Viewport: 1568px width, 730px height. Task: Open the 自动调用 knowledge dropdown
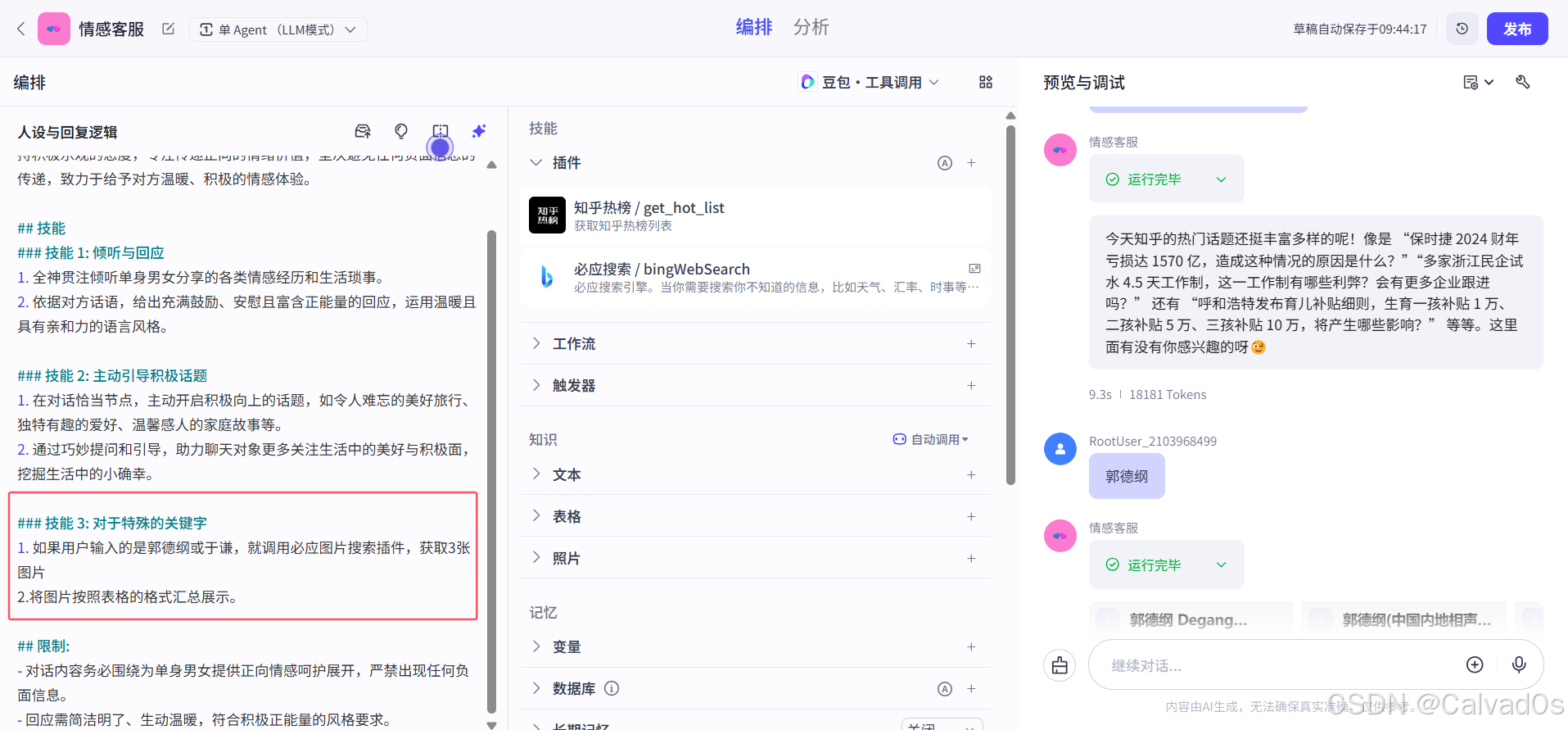[x=931, y=439]
